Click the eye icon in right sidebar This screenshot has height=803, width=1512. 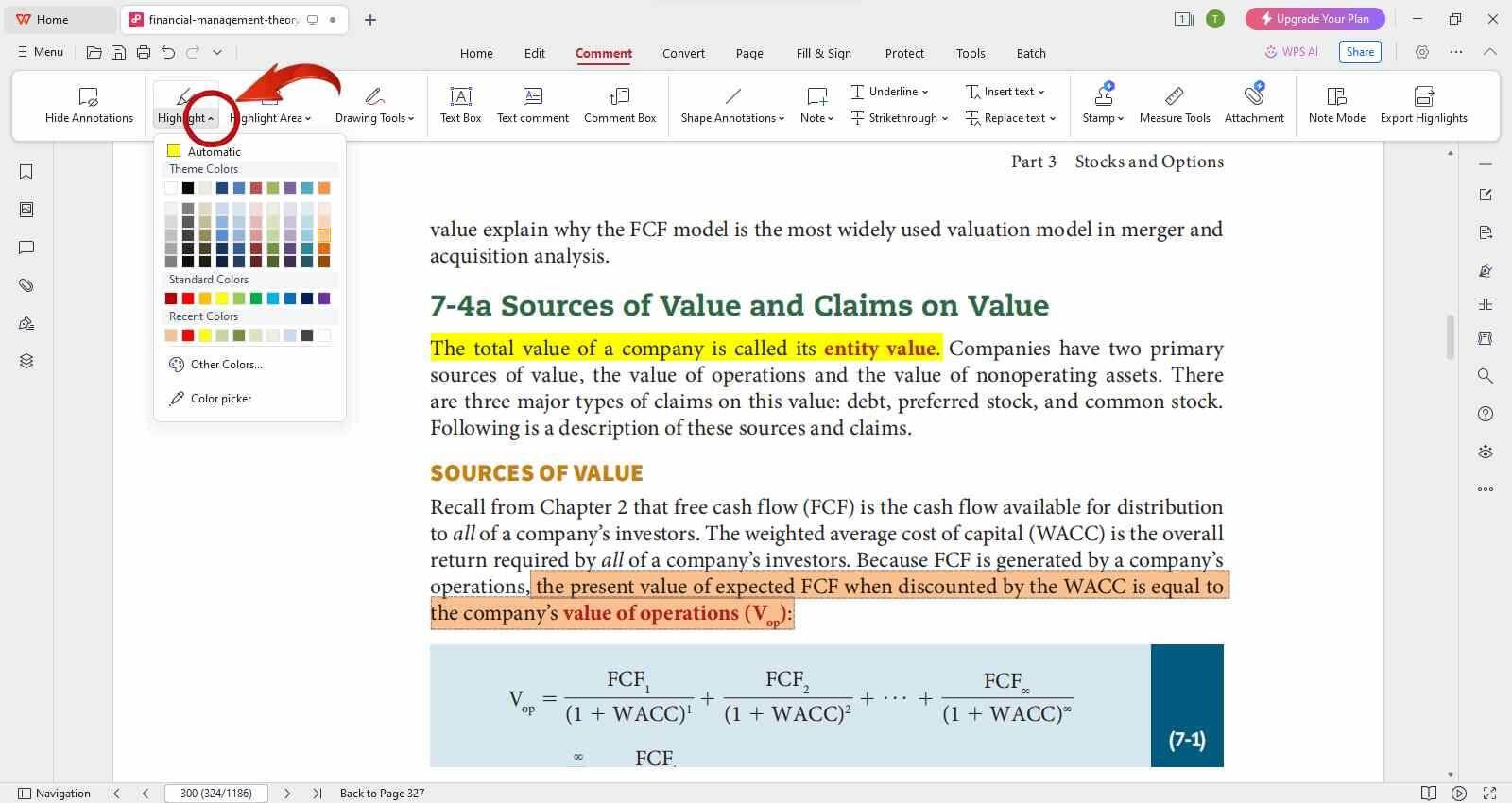[x=1486, y=452]
